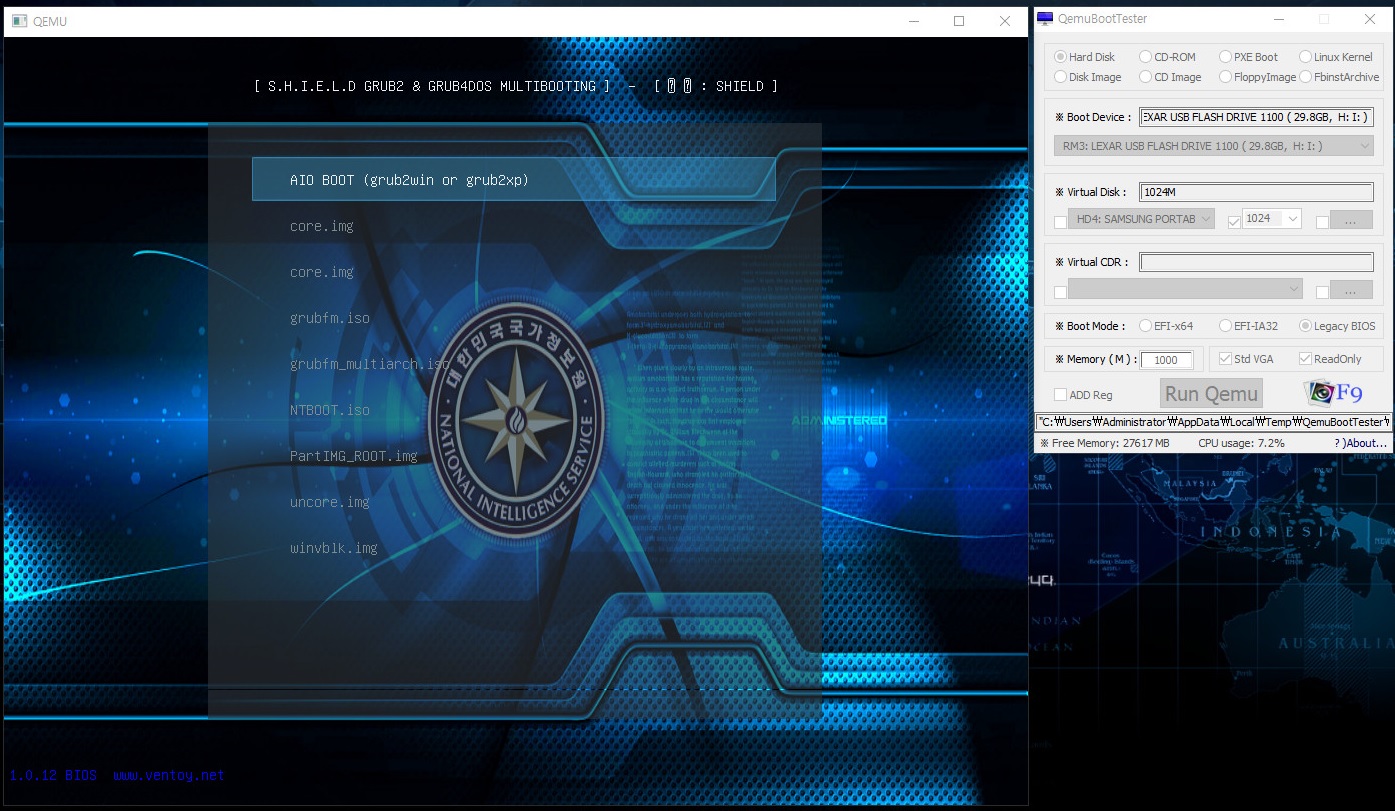Click the Run Qemu button
1395x811 pixels.
point(1211,394)
